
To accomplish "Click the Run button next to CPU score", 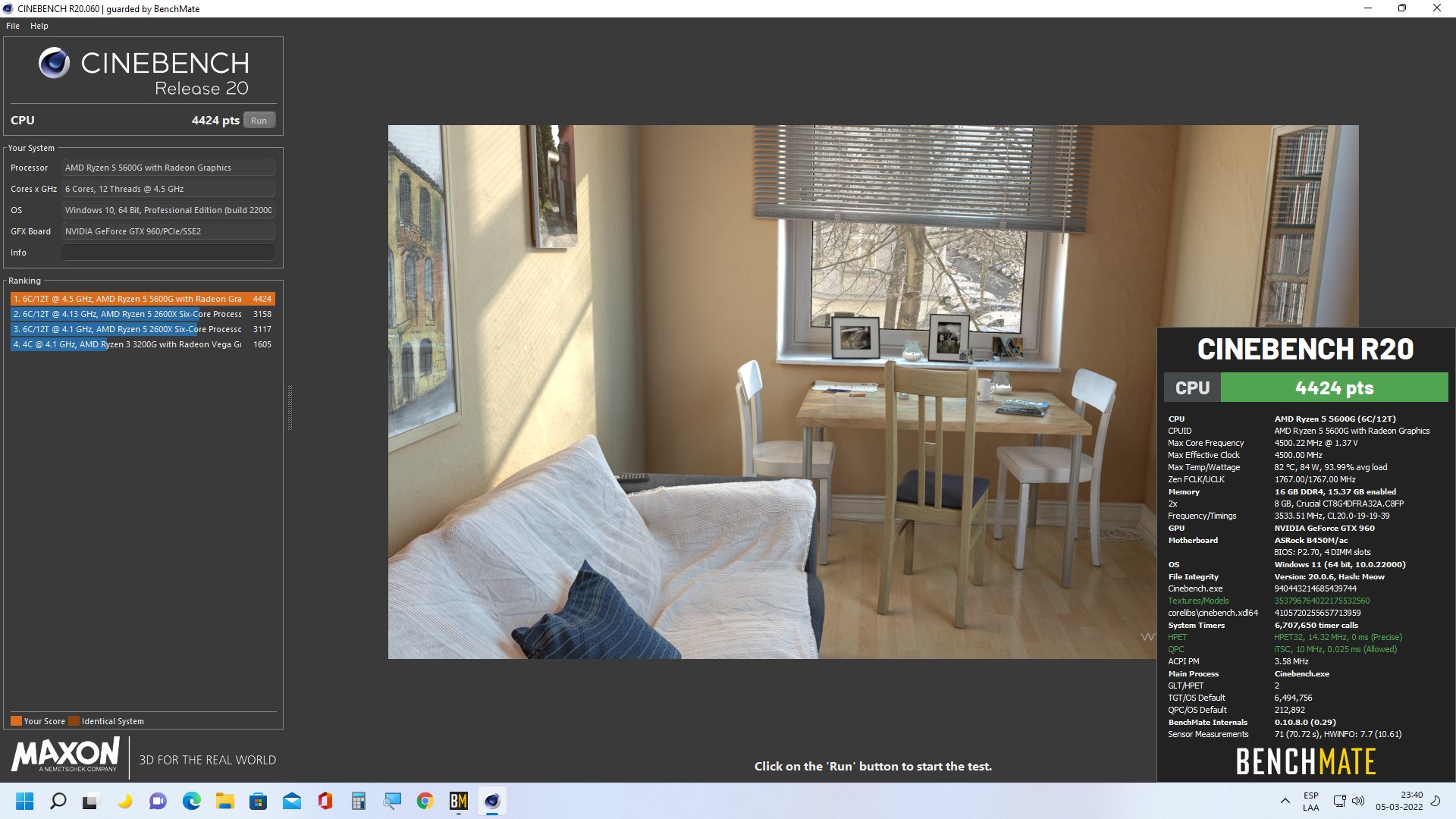I will pyautogui.click(x=259, y=121).
